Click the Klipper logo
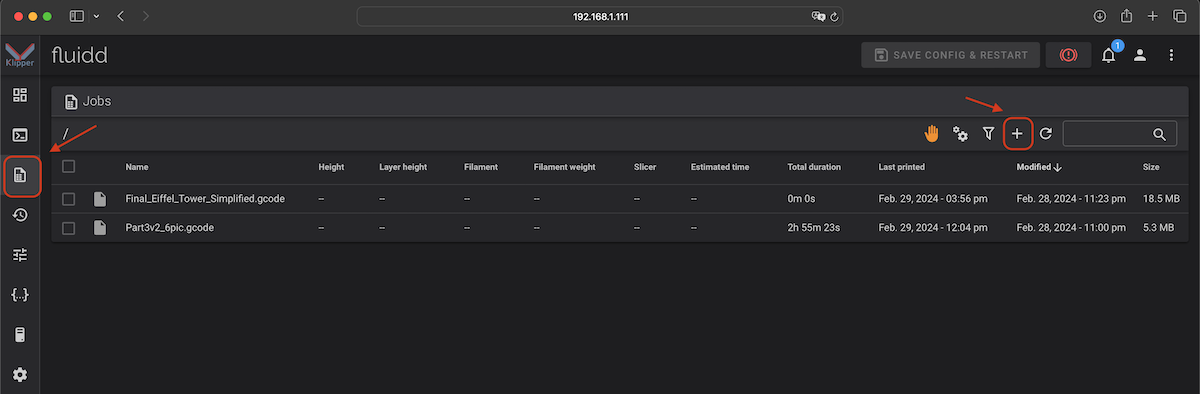Viewport: 1200px width, 394px height. [20, 55]
